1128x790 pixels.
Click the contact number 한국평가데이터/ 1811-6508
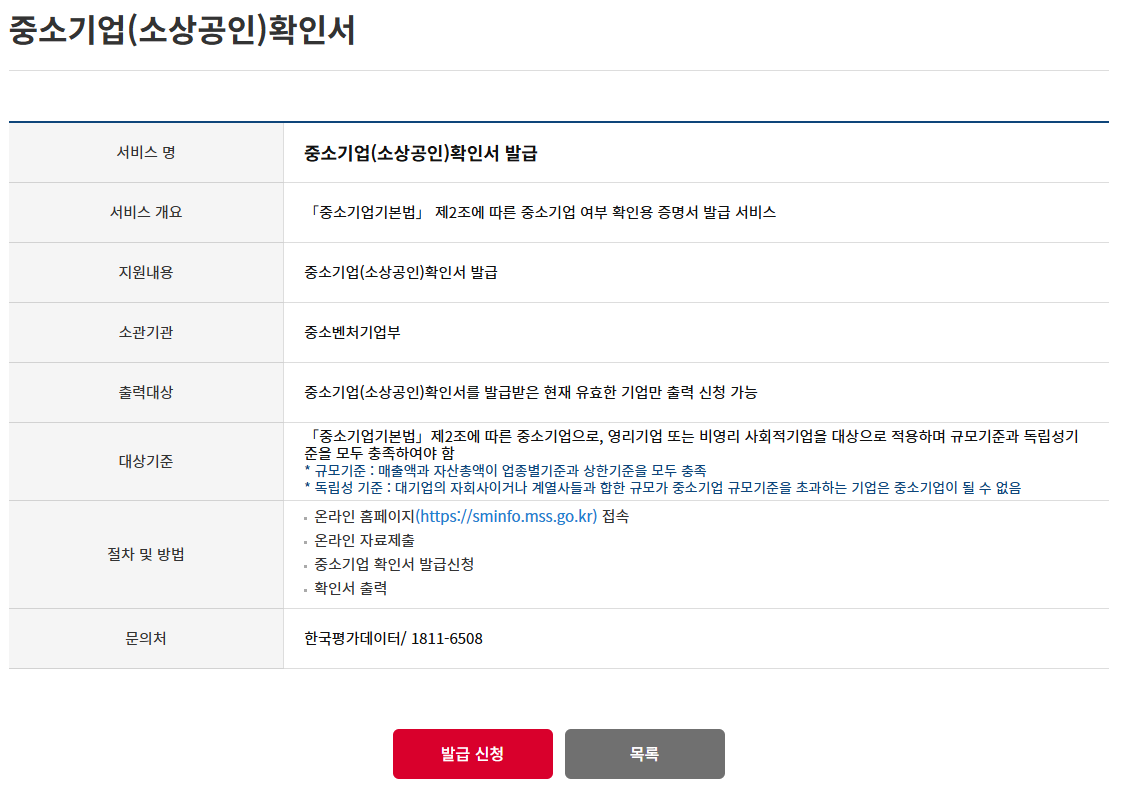(393, 639)
